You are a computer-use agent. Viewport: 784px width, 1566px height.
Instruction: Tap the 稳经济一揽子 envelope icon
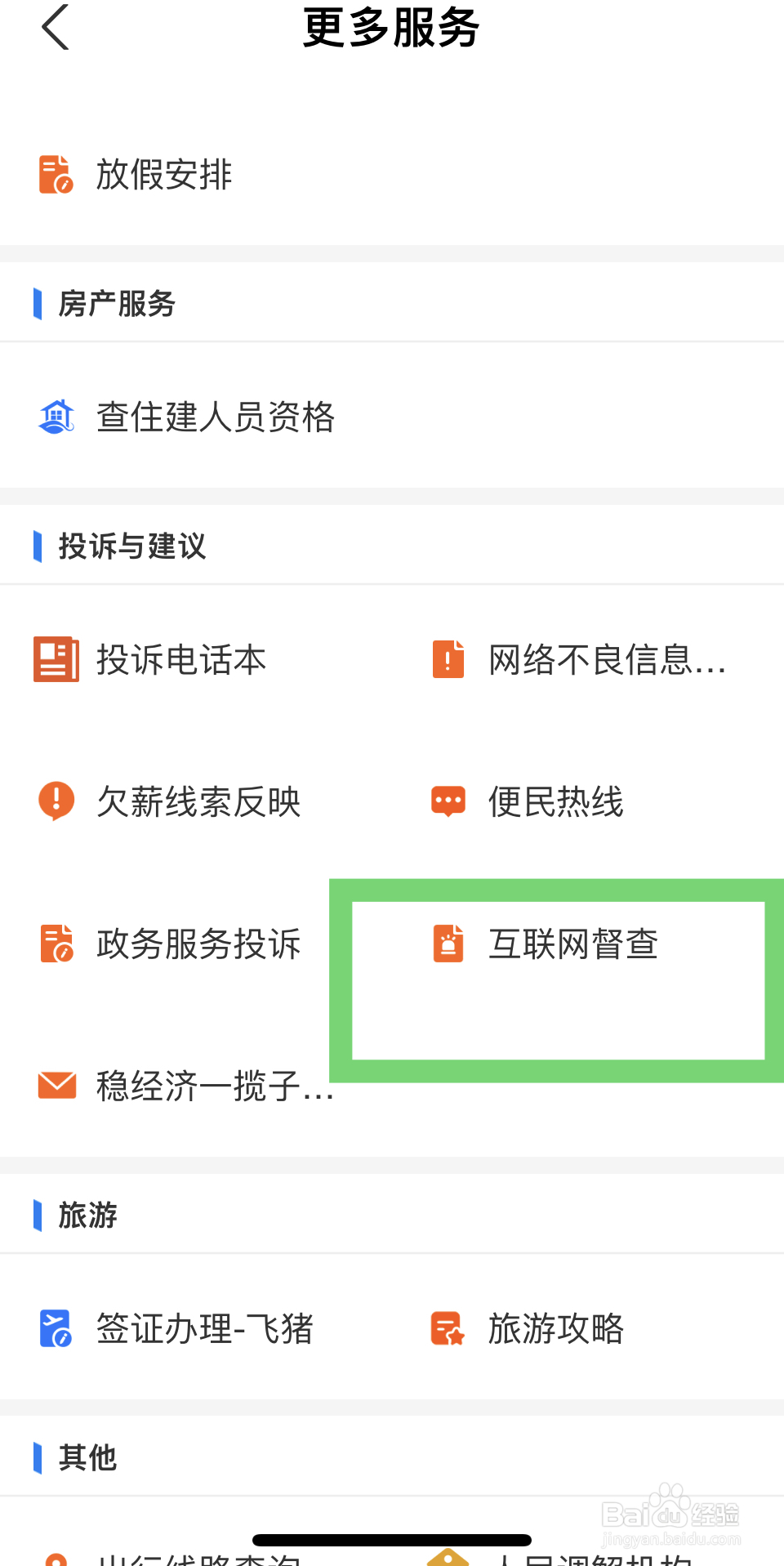[57, 1086]
